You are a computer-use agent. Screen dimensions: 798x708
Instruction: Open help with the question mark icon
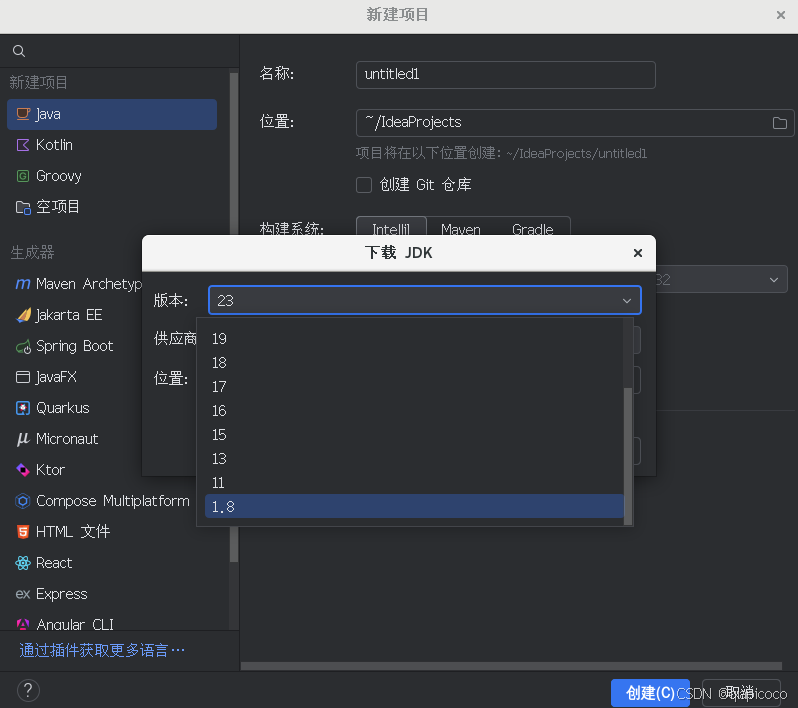point(28,691)
